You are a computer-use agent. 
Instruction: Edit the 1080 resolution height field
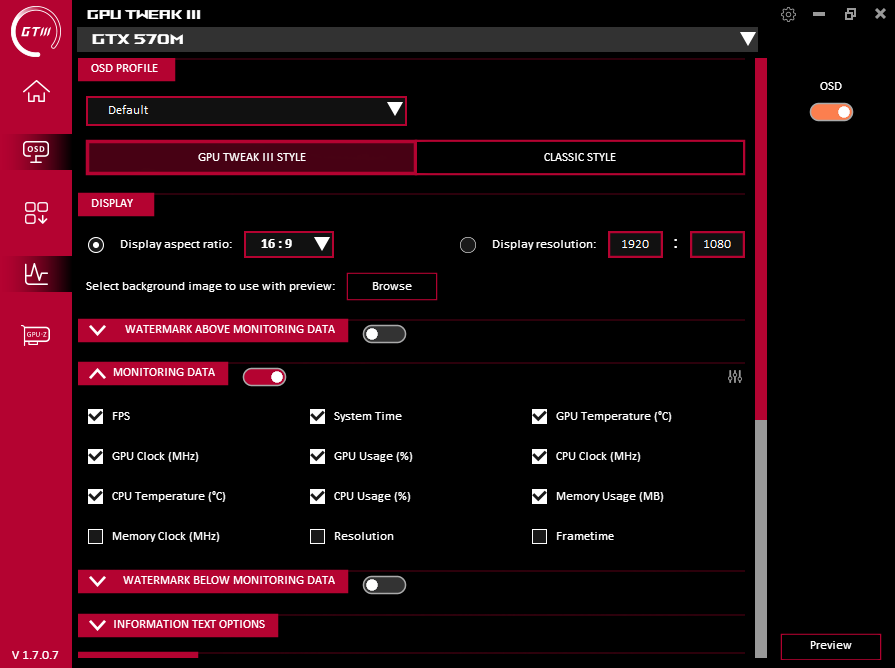pyautogui.click(x=717, y=244)
